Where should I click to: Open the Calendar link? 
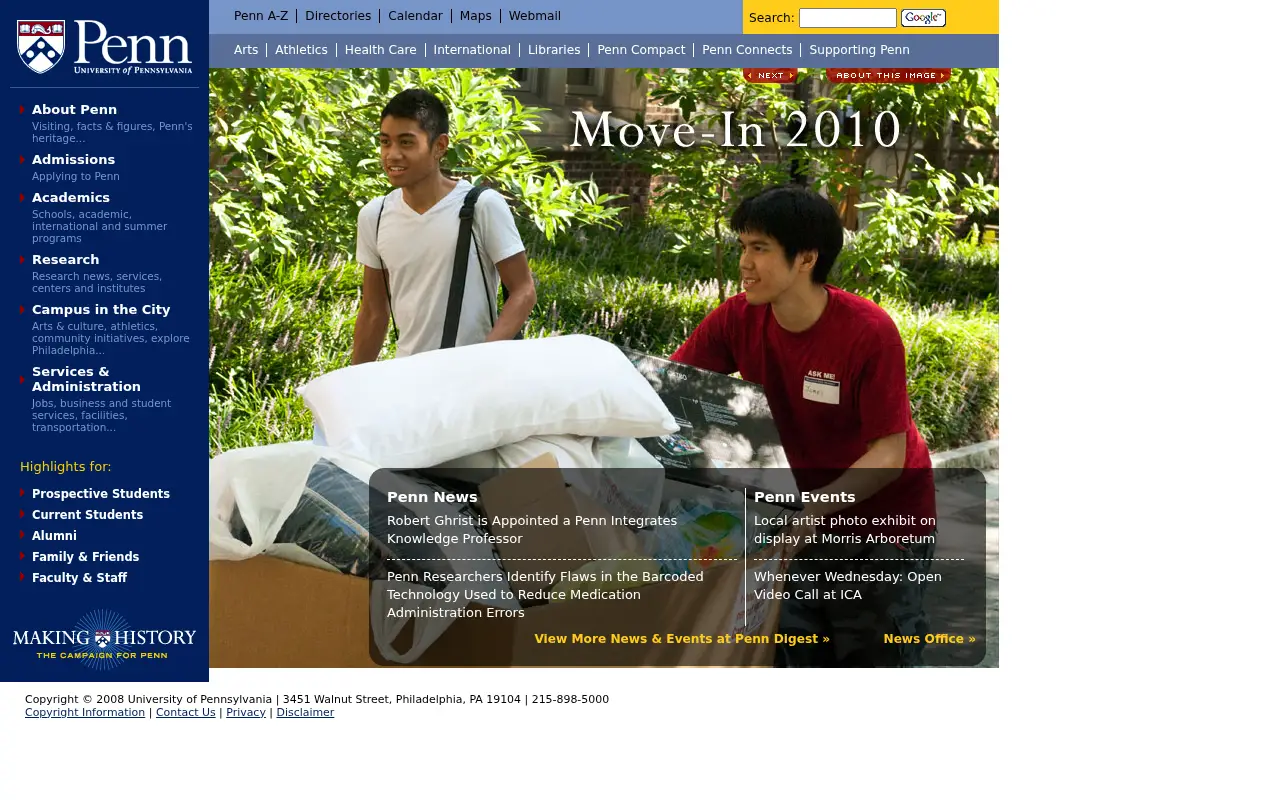pos(415,16)
